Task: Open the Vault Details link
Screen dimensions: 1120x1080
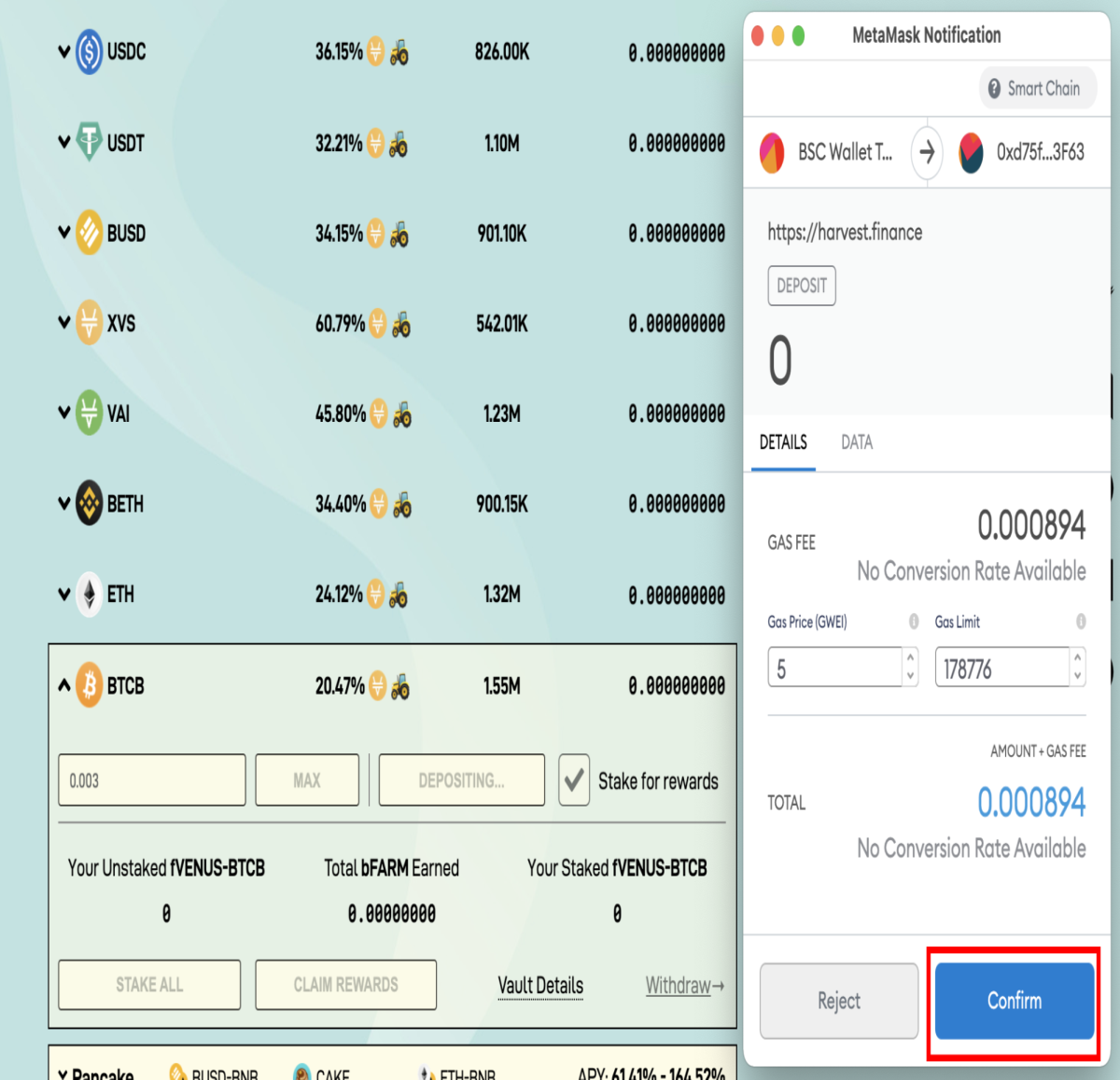Action: click(540, 986)
